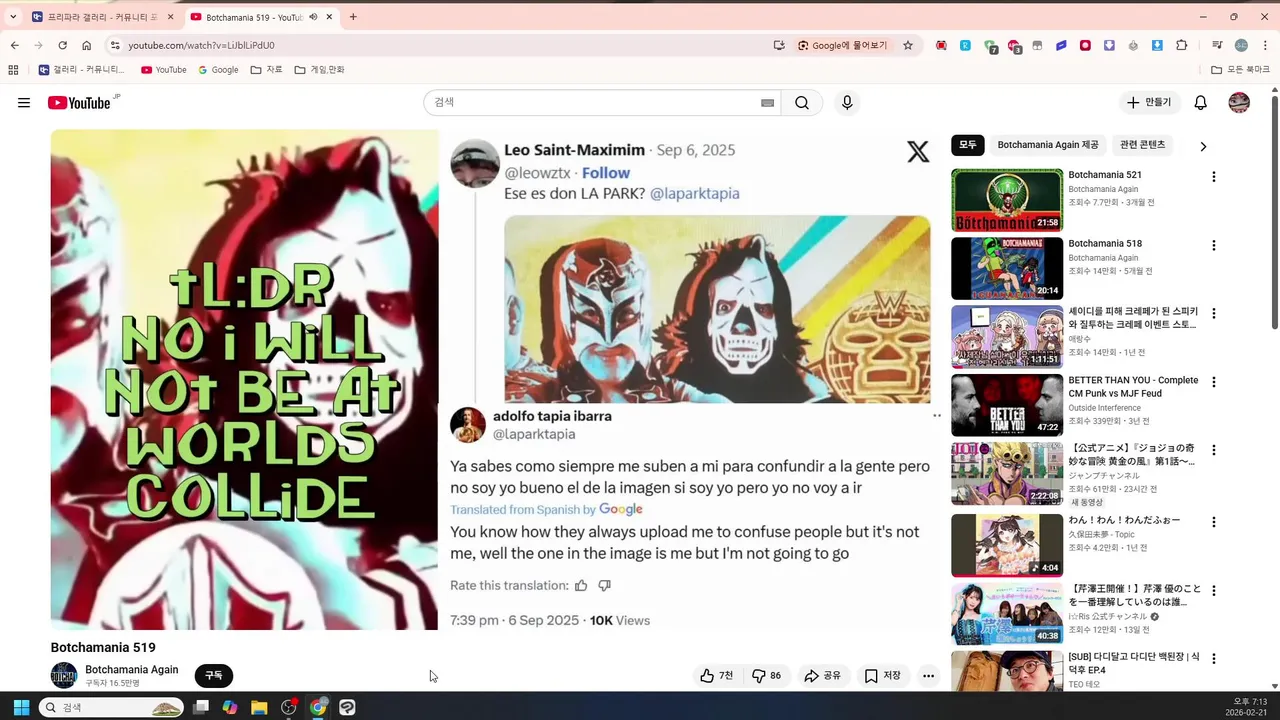The image size is (1280, 720).
Task: Open the Chrome three-dot menu
Action: point(1265,45)
